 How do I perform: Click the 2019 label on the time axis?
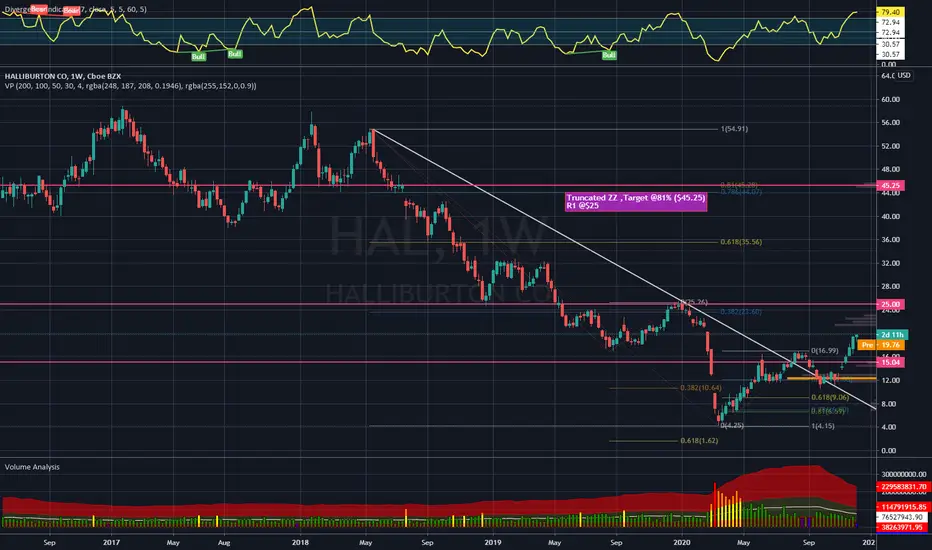(493, 542)
